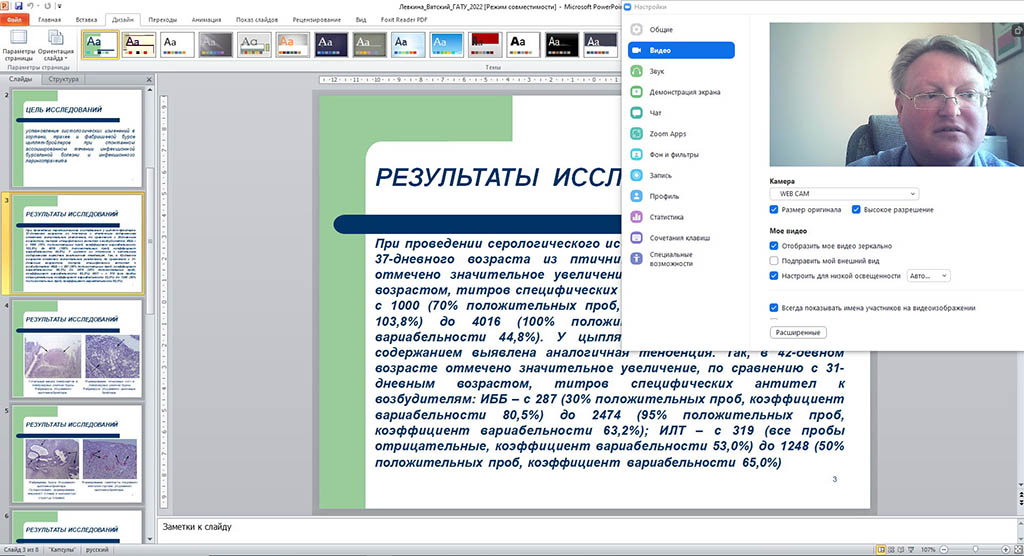Select slide 5 thumbnail in pane

point(77,454)
